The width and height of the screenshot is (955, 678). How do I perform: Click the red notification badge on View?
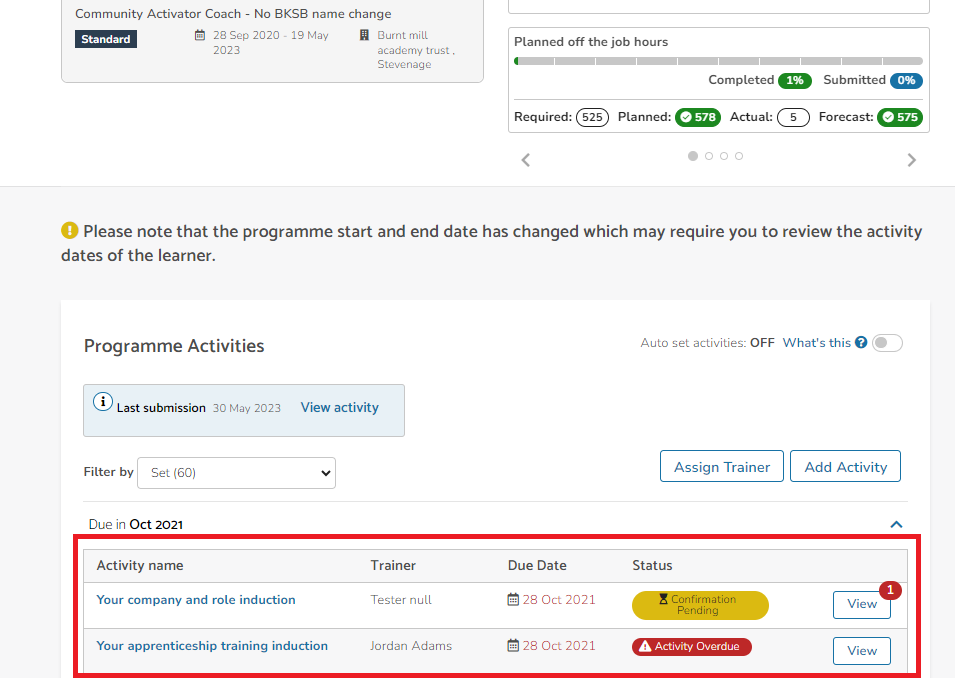click(x=890, y=590)
